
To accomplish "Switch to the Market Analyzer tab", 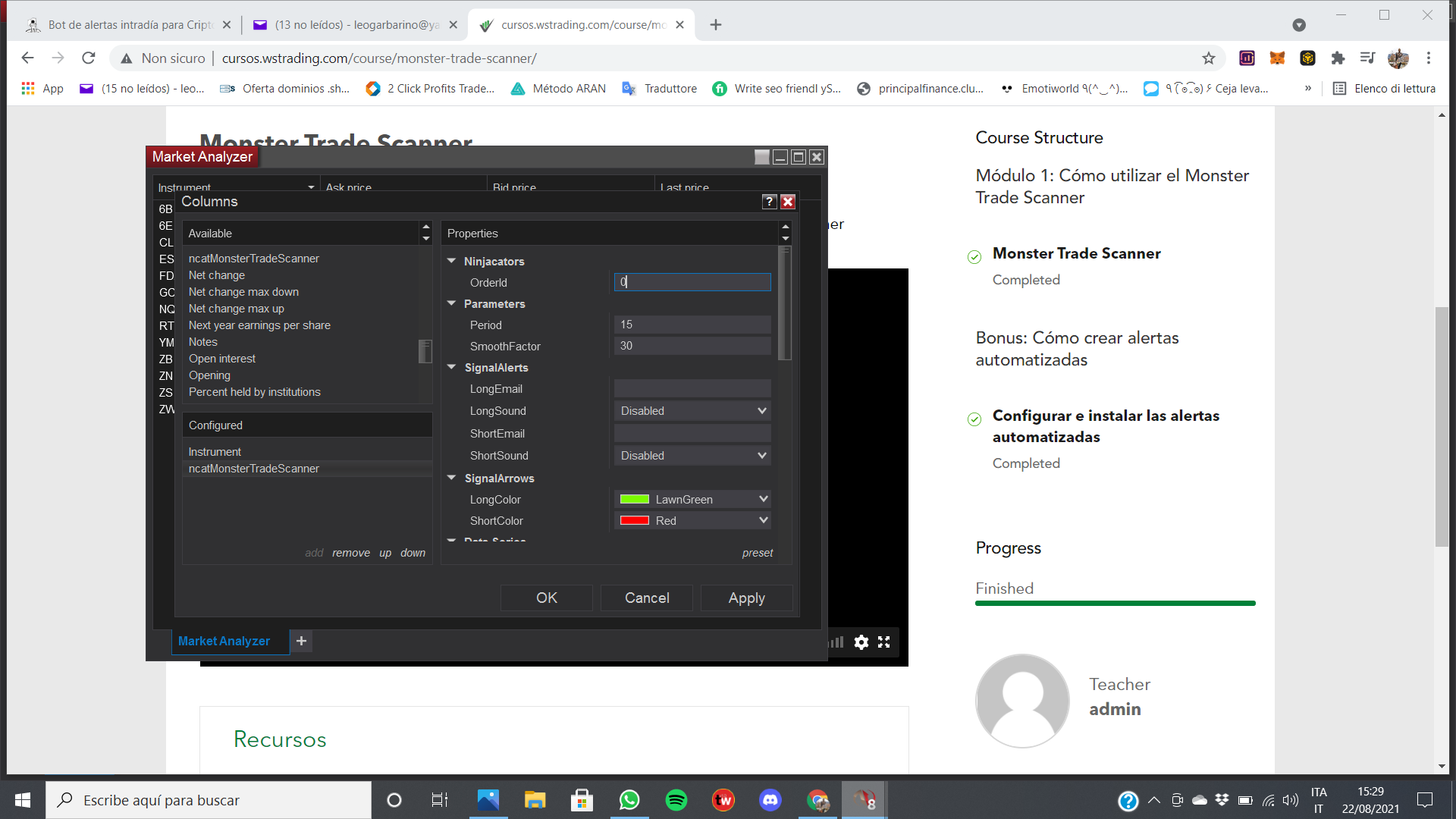I will 224,641.
